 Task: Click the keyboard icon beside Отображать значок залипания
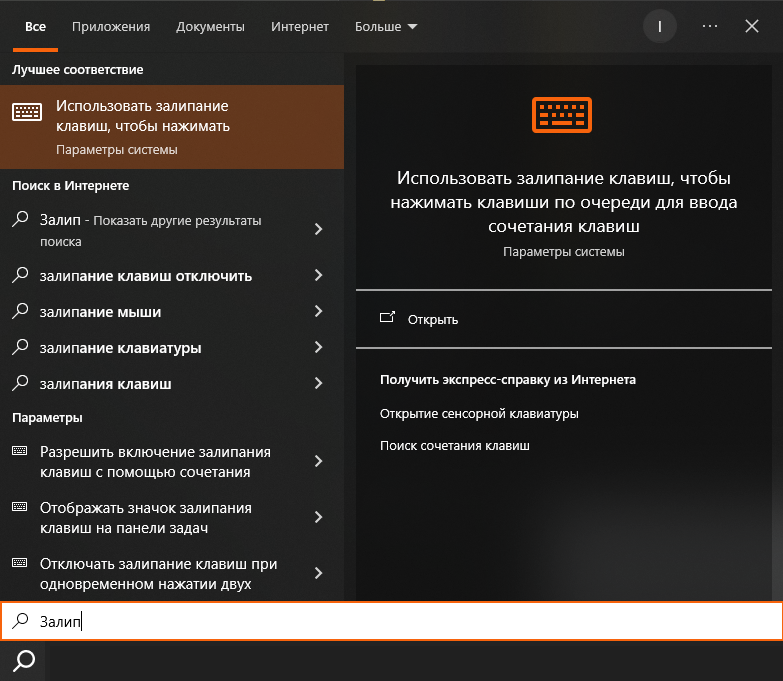21,507
